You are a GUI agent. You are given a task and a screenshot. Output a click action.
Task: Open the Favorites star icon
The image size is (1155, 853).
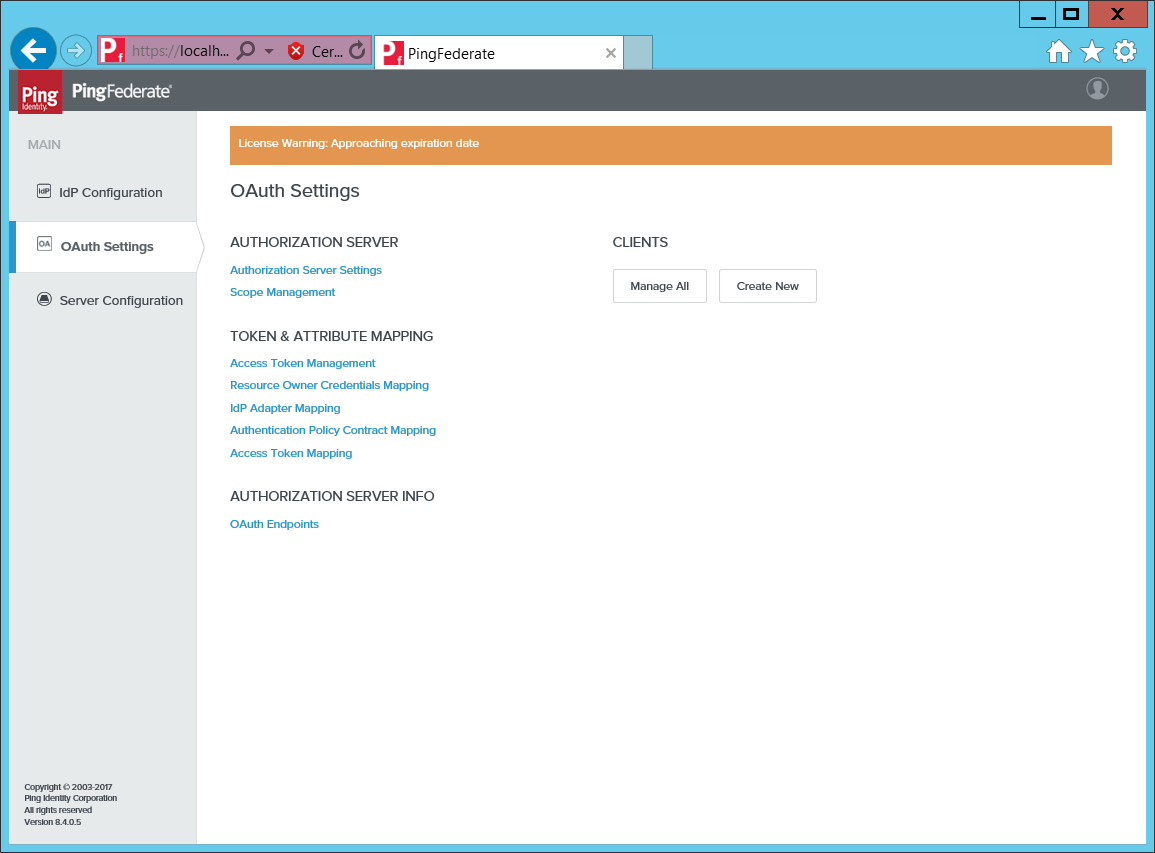pyautogui.click(x=1092, y=52)
